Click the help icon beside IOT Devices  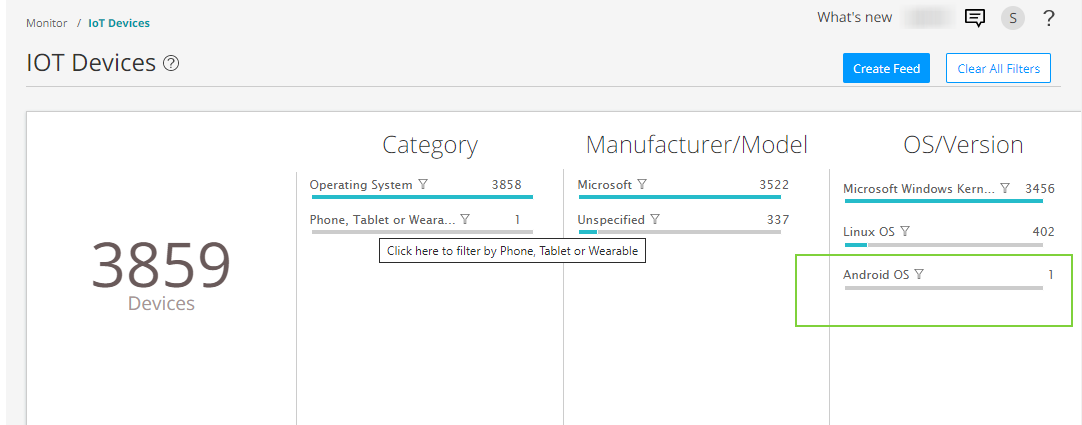171,64
